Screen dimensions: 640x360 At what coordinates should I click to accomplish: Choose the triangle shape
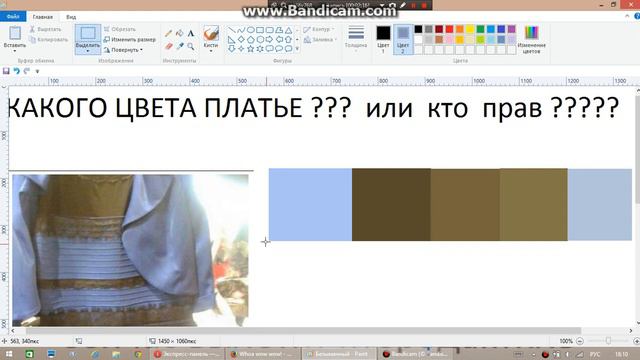tap(289, 30)
